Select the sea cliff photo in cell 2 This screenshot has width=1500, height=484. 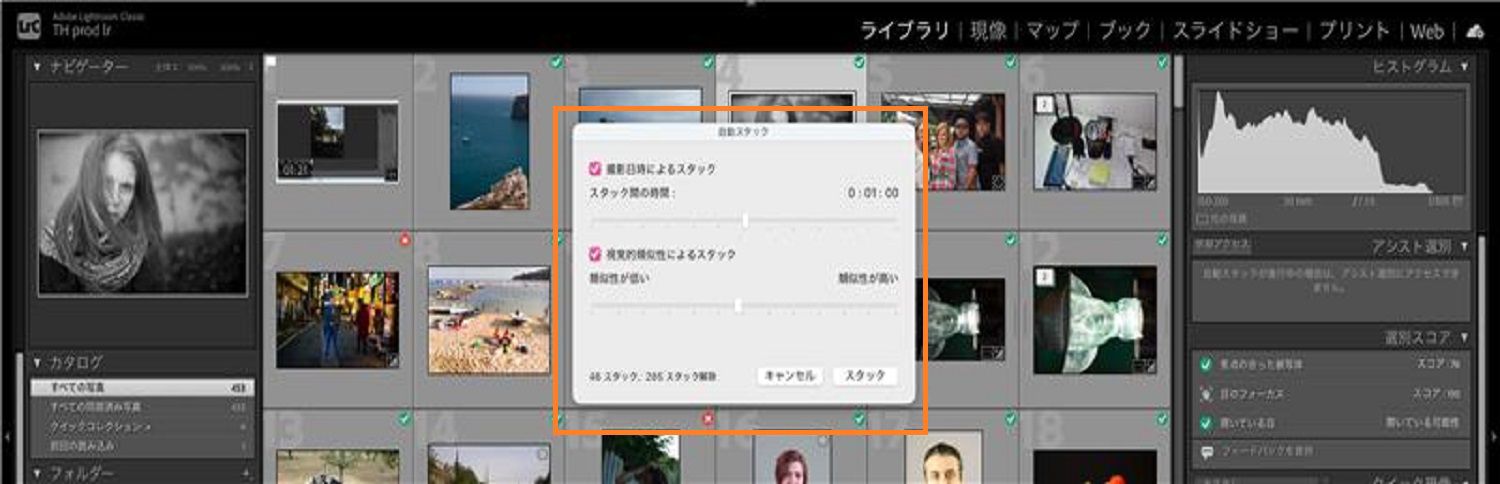click(489, 141)
